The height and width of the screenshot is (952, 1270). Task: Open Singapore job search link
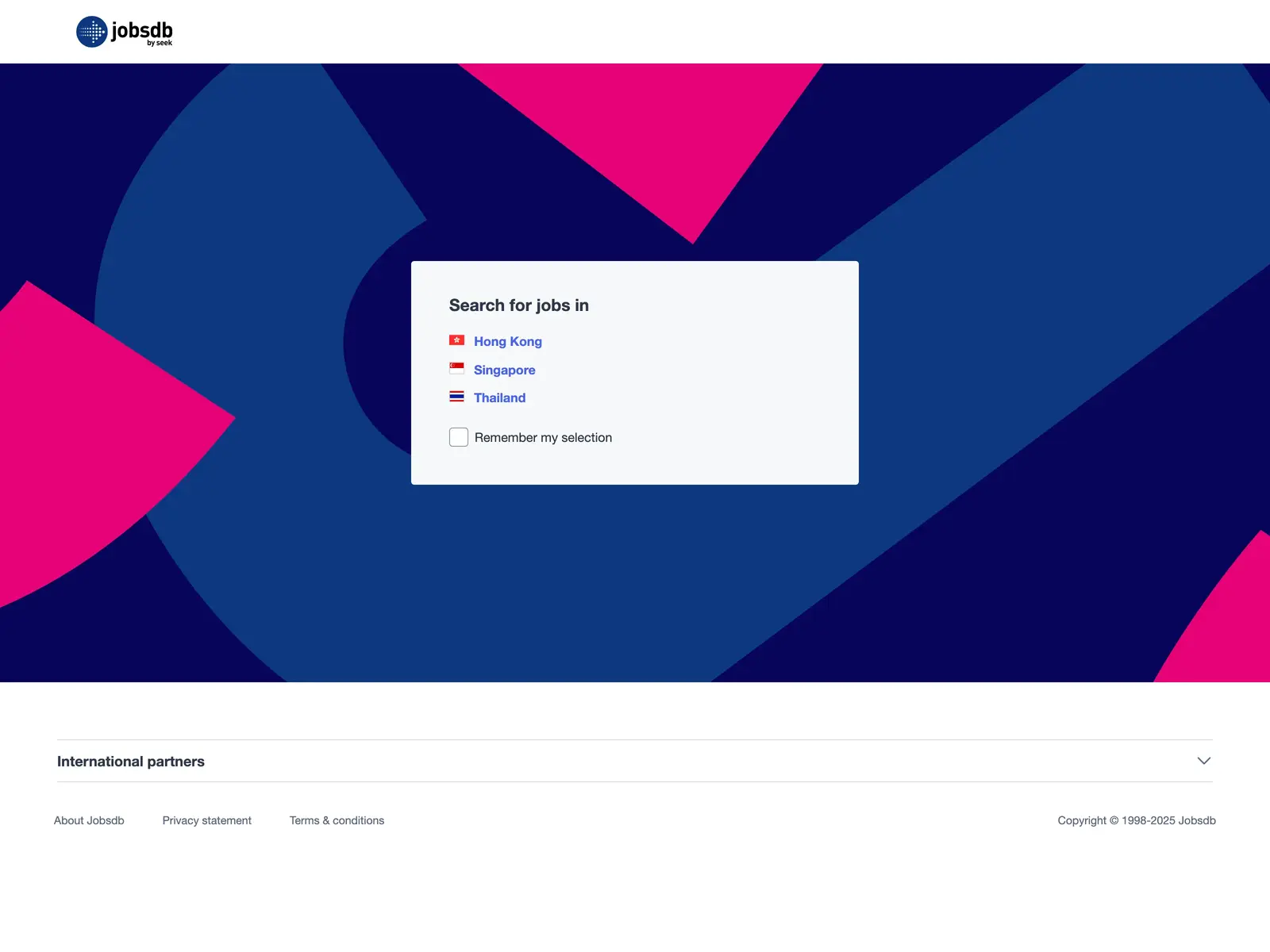(x=505, y=370)
